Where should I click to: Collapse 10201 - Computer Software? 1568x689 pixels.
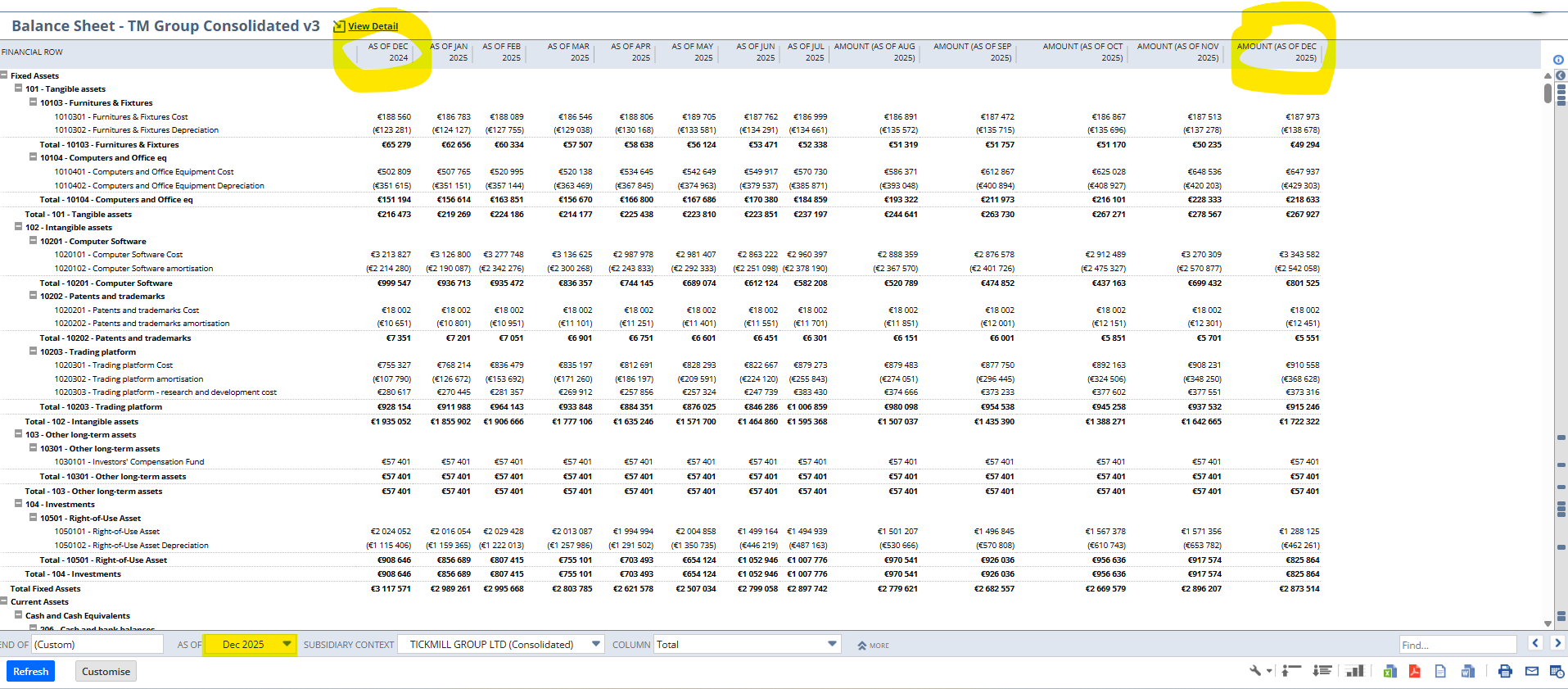point(33,240)
